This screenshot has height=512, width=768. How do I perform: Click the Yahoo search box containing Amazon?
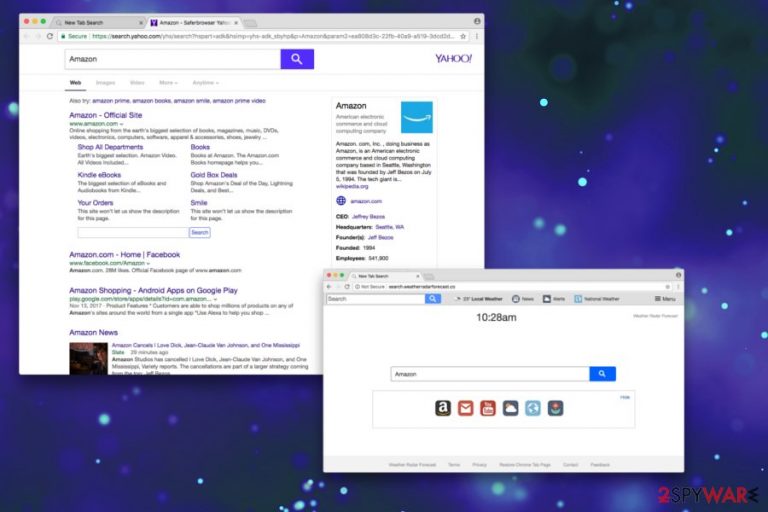[172, 59]
